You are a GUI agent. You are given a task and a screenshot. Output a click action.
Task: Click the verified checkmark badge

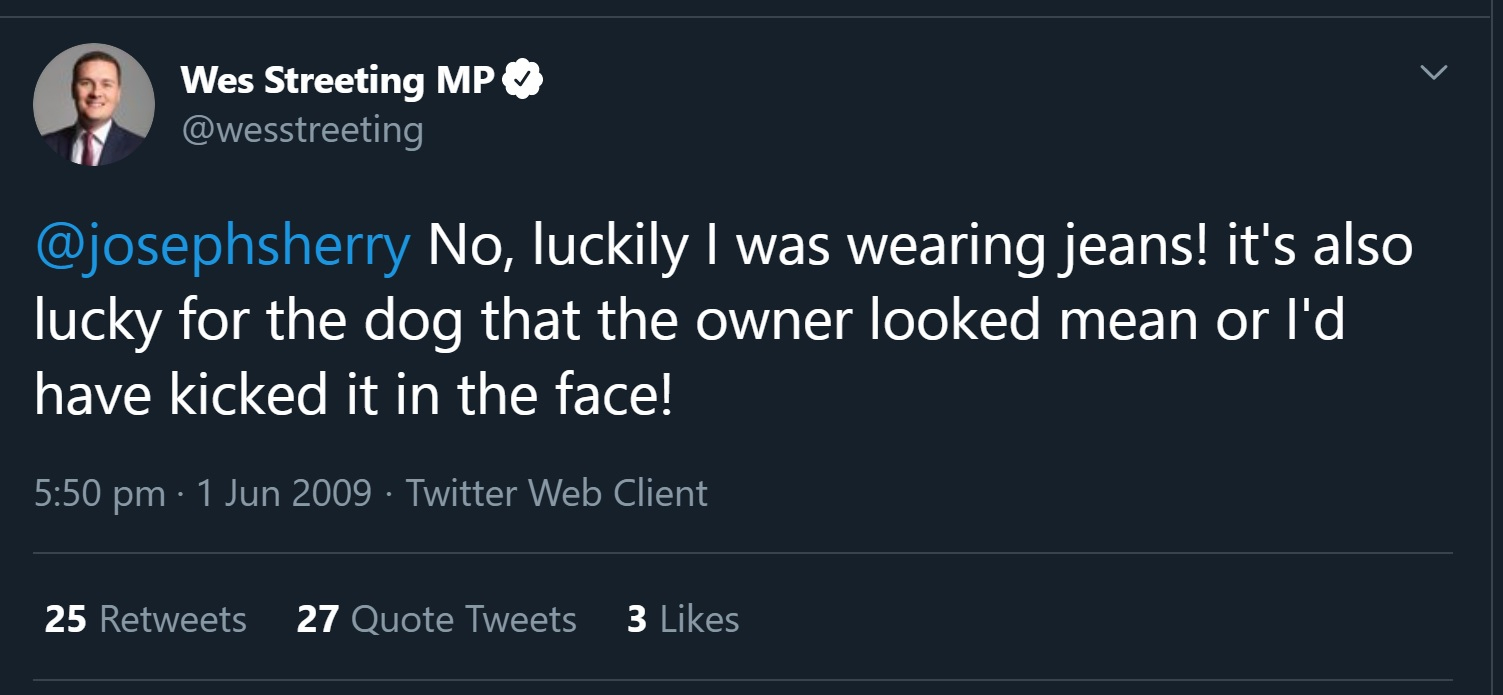(x=522, y=81)
